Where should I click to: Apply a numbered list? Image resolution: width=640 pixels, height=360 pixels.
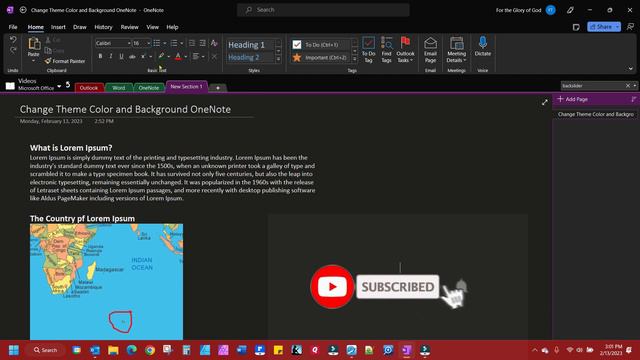pyautogui.click(x=174, y=43)
